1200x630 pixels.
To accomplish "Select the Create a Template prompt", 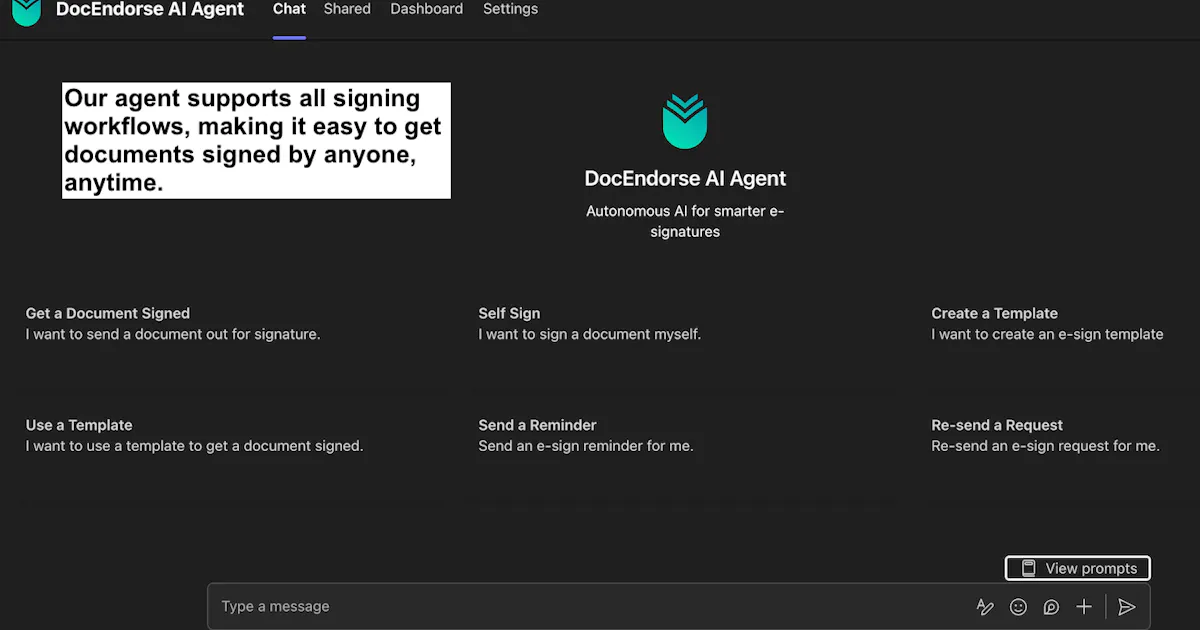I will (1047, 324).
